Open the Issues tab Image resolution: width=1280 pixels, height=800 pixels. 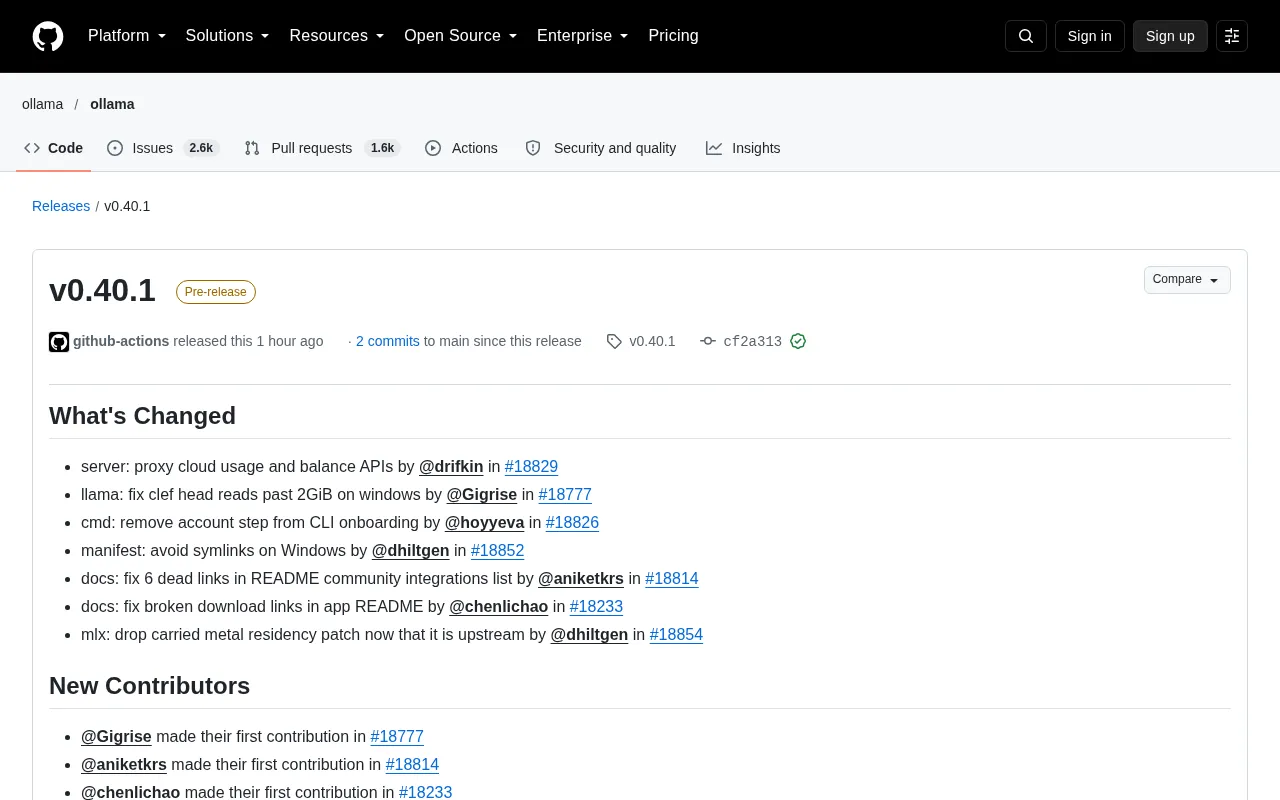click(x=163, y=148)
